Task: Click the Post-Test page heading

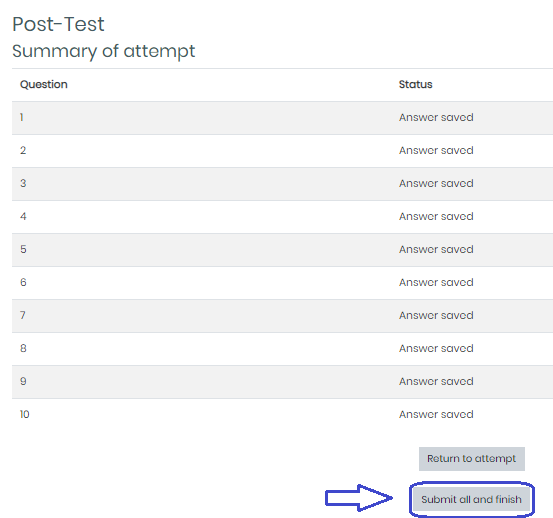Action: tap(58, 24)
